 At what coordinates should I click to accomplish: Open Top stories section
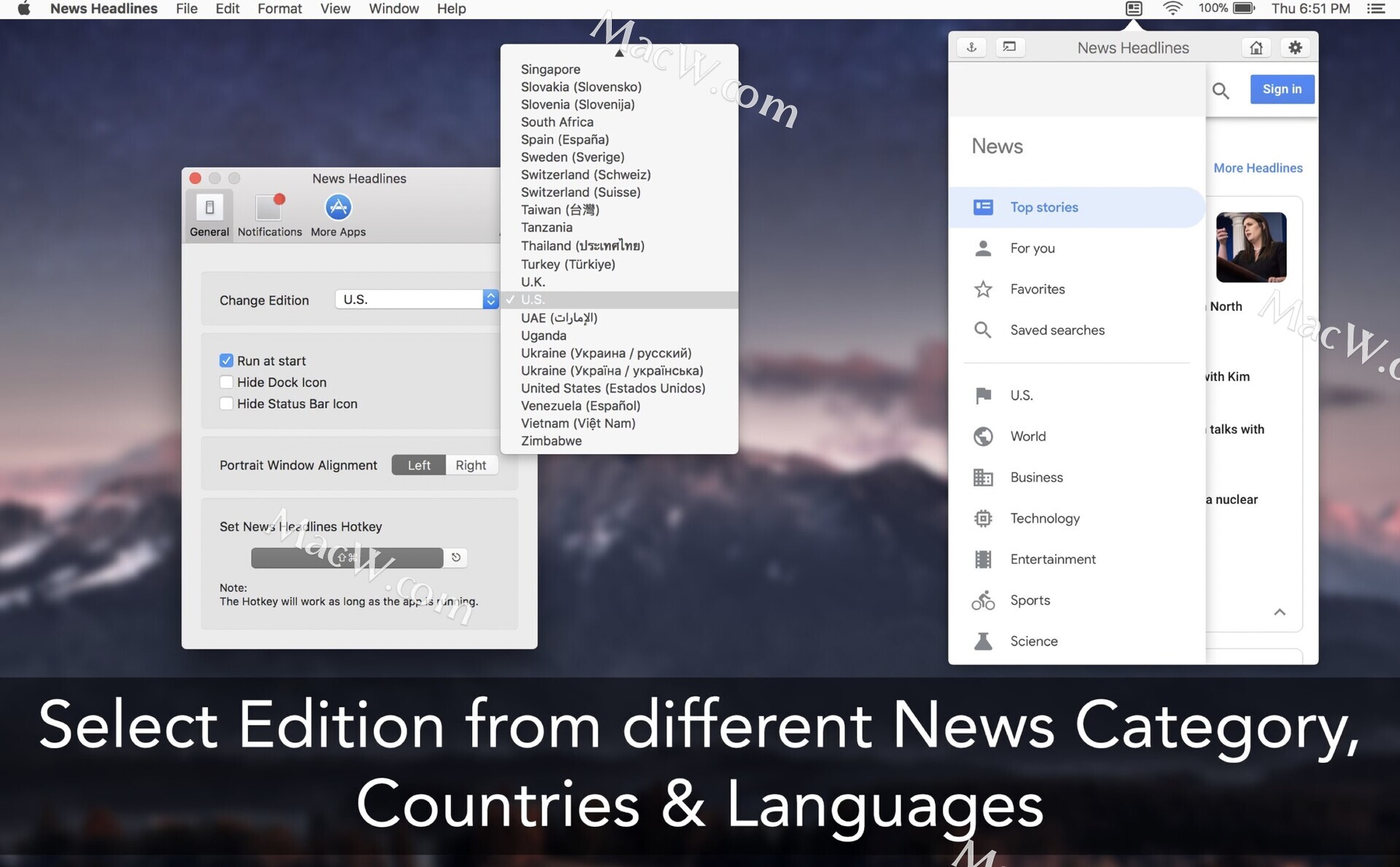pyautogui.click(x=1076, y=207)
